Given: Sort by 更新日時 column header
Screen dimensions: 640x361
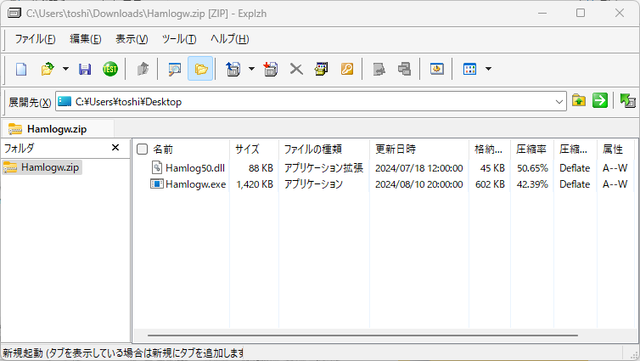Looking at the screenshot, I should click(x=396, y=149).
